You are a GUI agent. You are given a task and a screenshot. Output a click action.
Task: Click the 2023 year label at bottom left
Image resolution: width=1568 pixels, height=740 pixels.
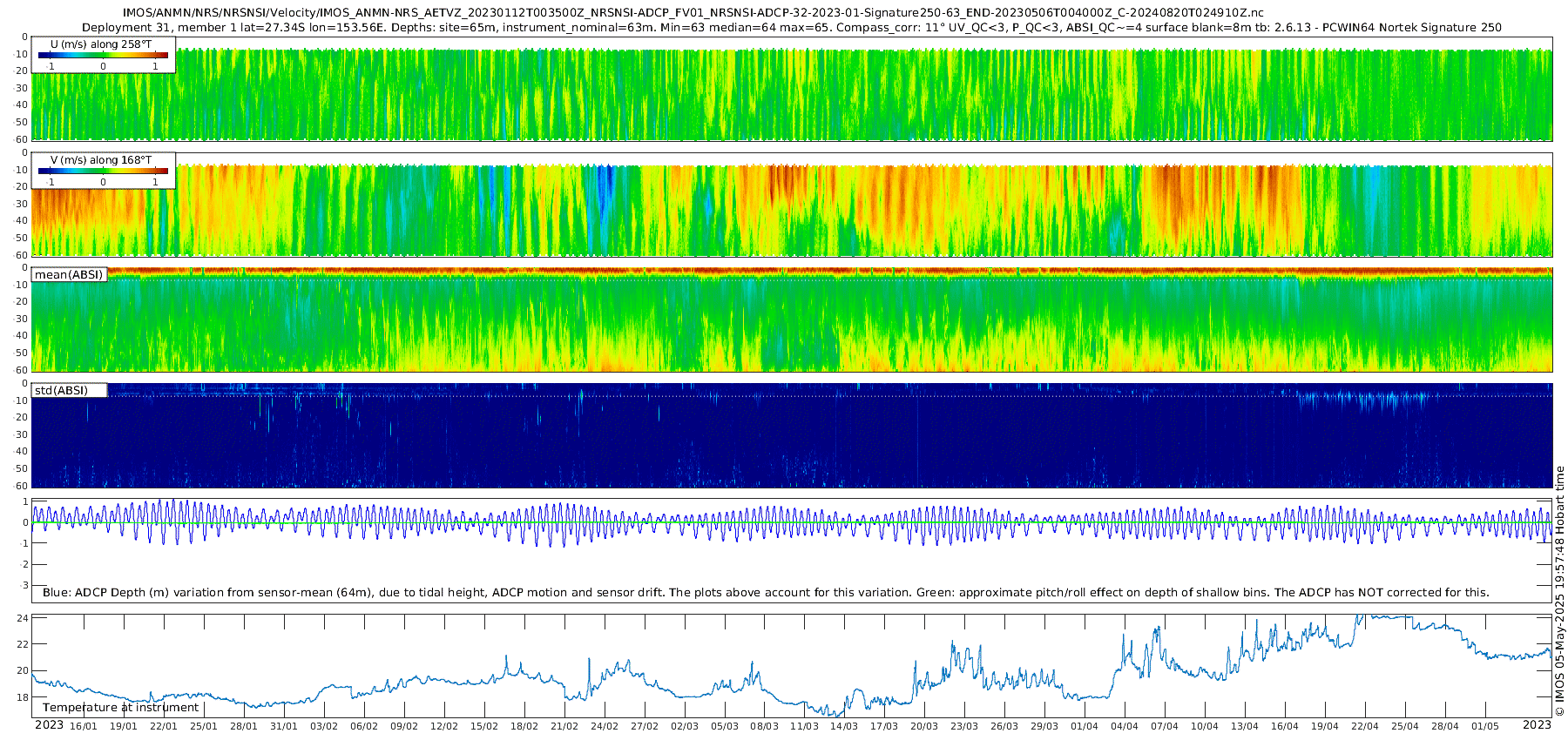tap(49, 725)
